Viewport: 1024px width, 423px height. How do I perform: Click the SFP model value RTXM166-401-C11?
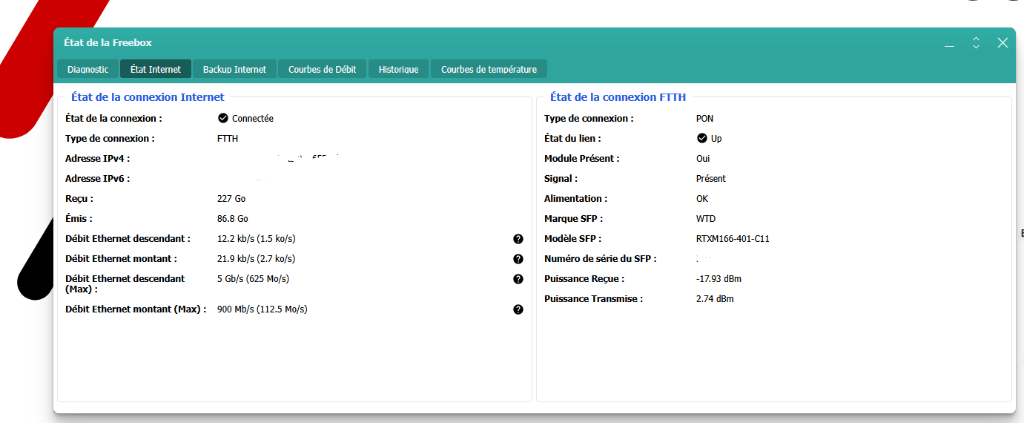(x=732, y=239)
